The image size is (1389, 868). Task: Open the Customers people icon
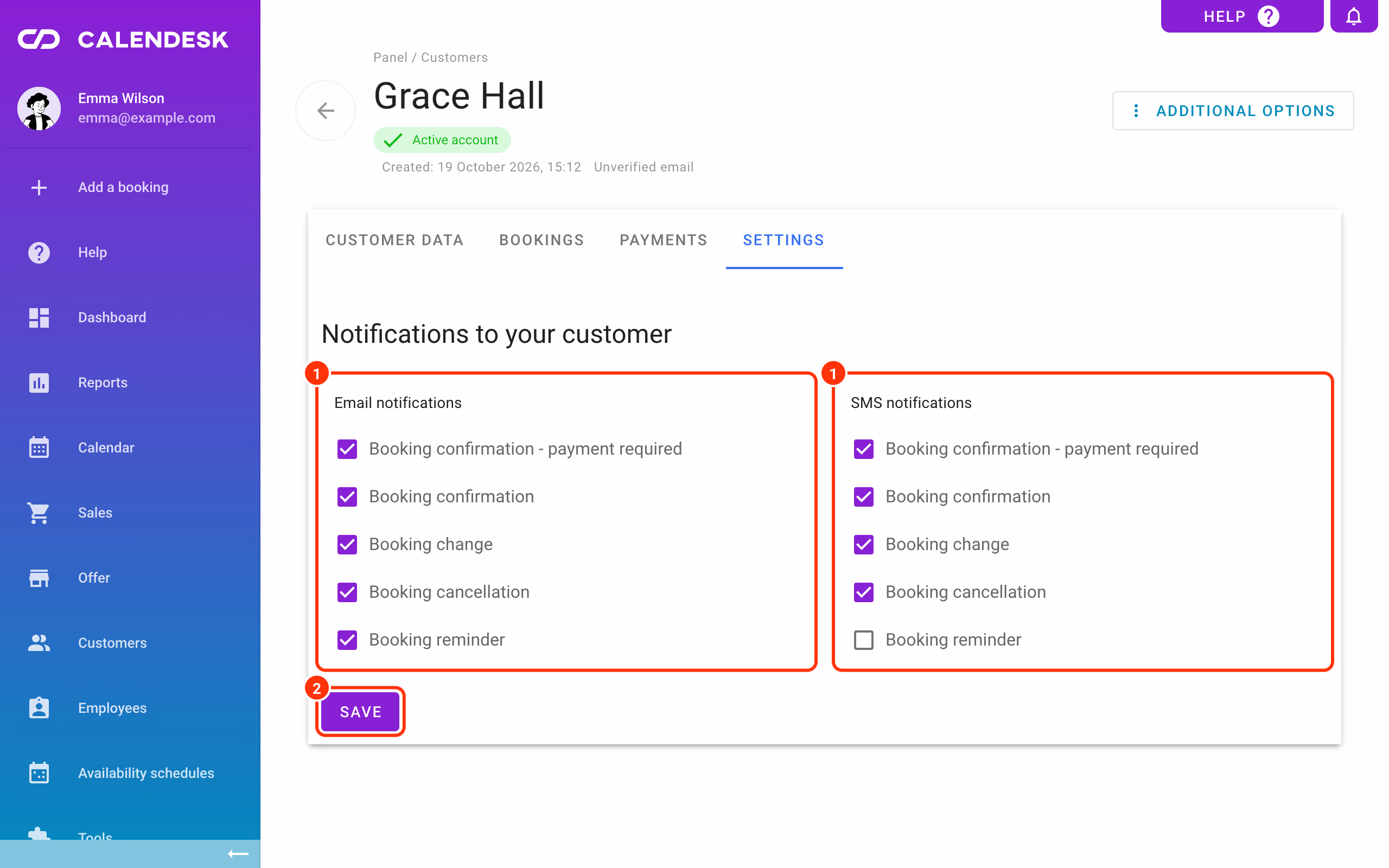[x=39, y=642]
